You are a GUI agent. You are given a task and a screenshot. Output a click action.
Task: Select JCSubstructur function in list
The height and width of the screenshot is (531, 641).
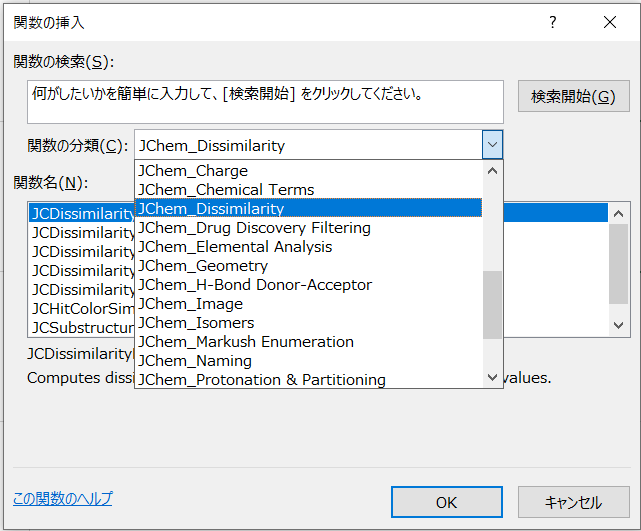pyautogui.click(x=83, y=327)
